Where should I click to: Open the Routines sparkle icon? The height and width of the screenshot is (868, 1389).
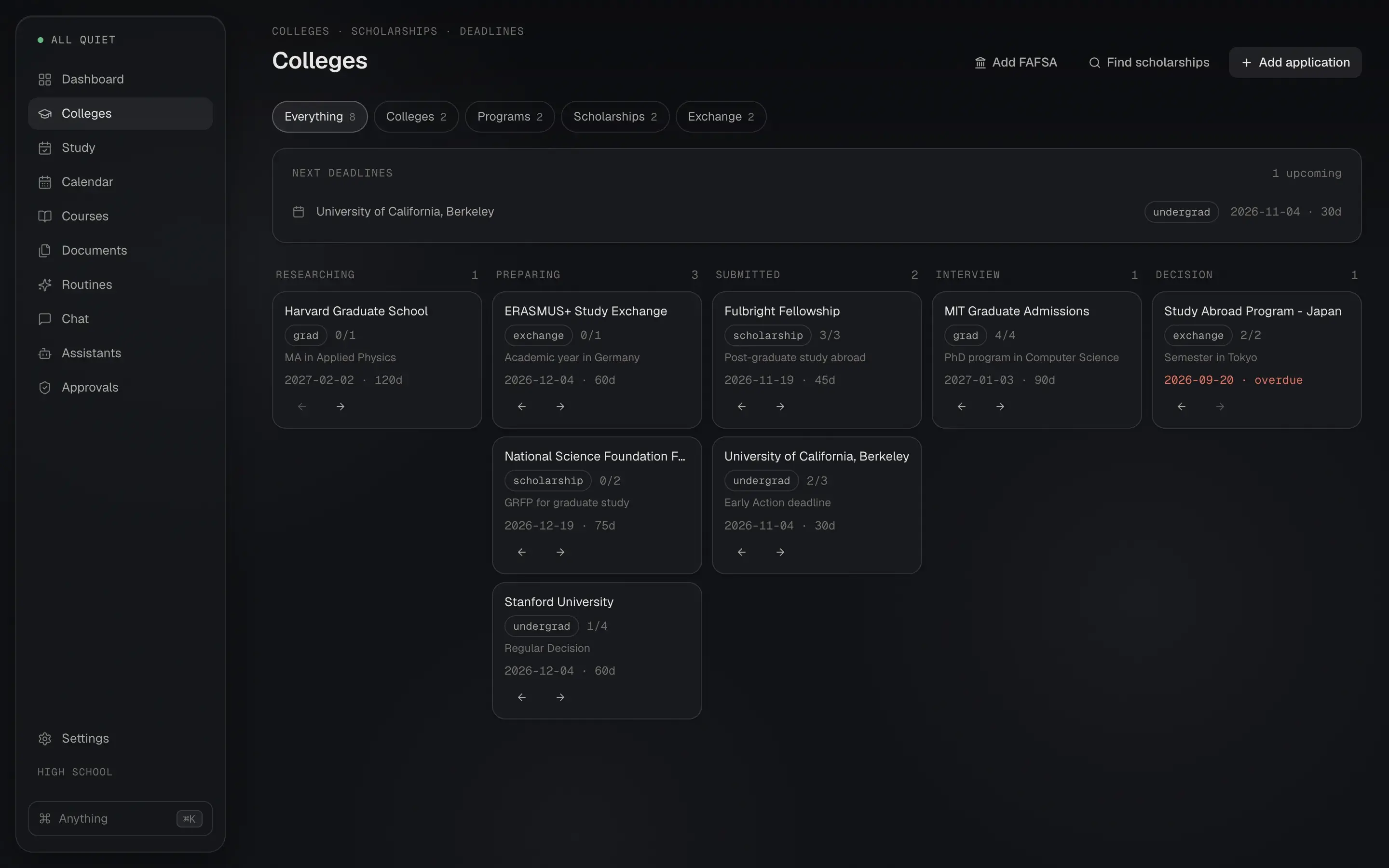tap(45, 285)
